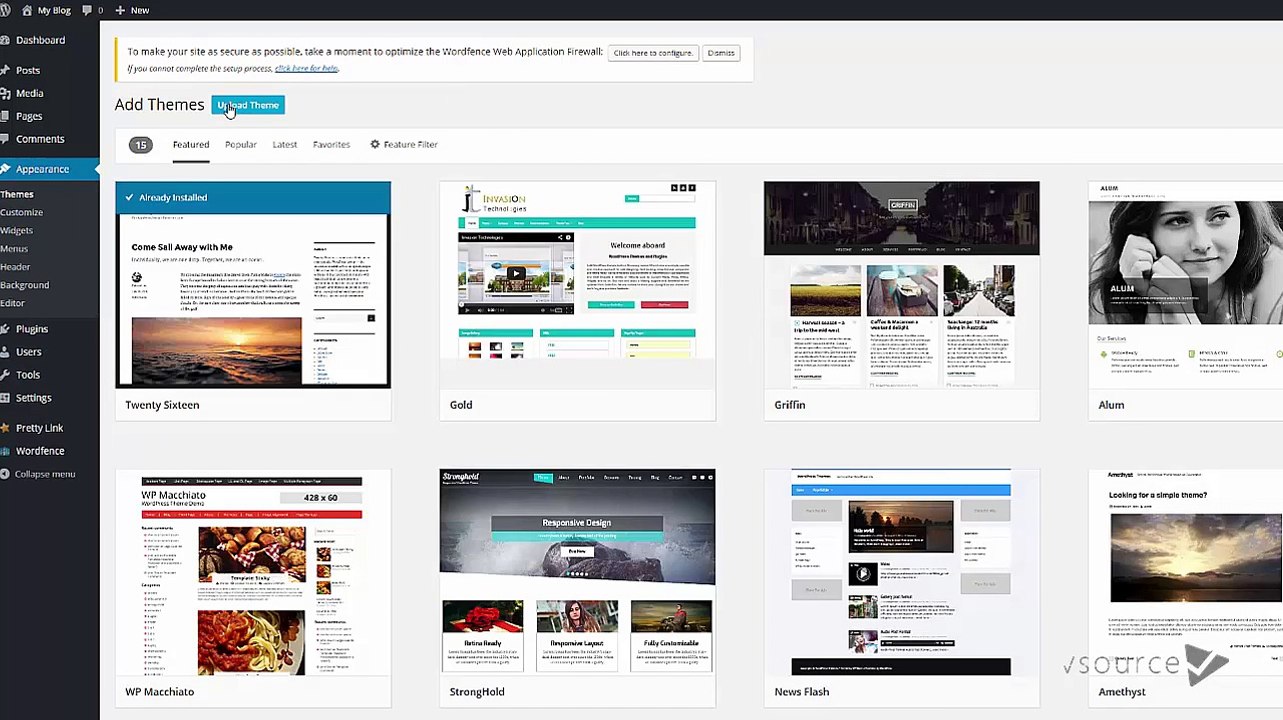Open Comments in the sidebar menu
This screenshot has height=720, width=1283.
tap(40, 139)
